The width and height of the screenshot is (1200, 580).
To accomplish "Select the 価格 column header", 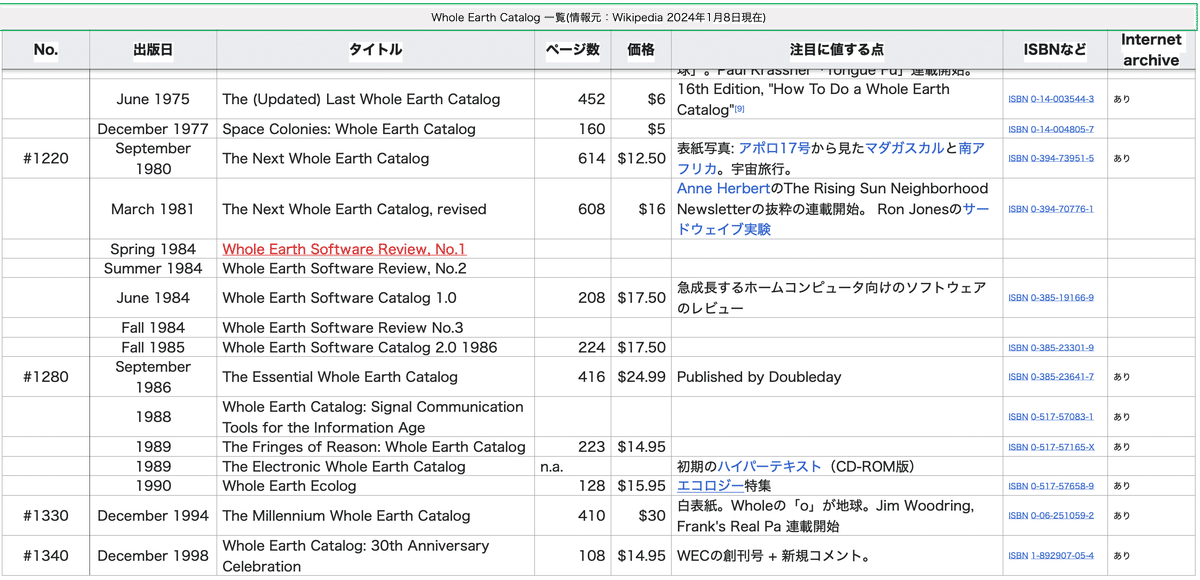I will [641, 50].
